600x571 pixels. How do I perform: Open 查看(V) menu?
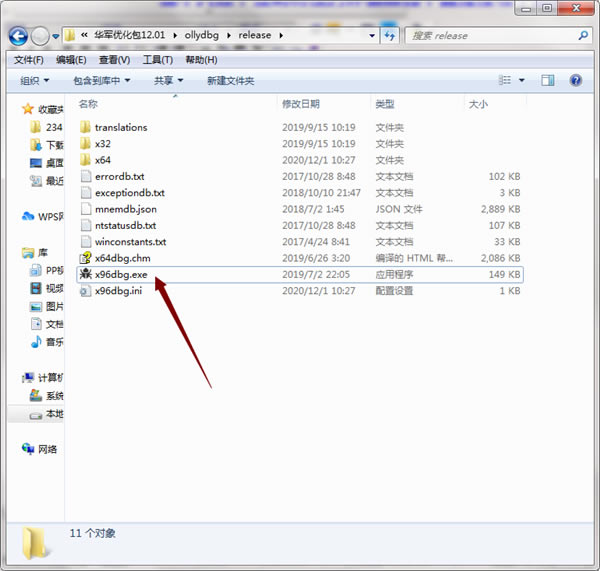[114, 60]
